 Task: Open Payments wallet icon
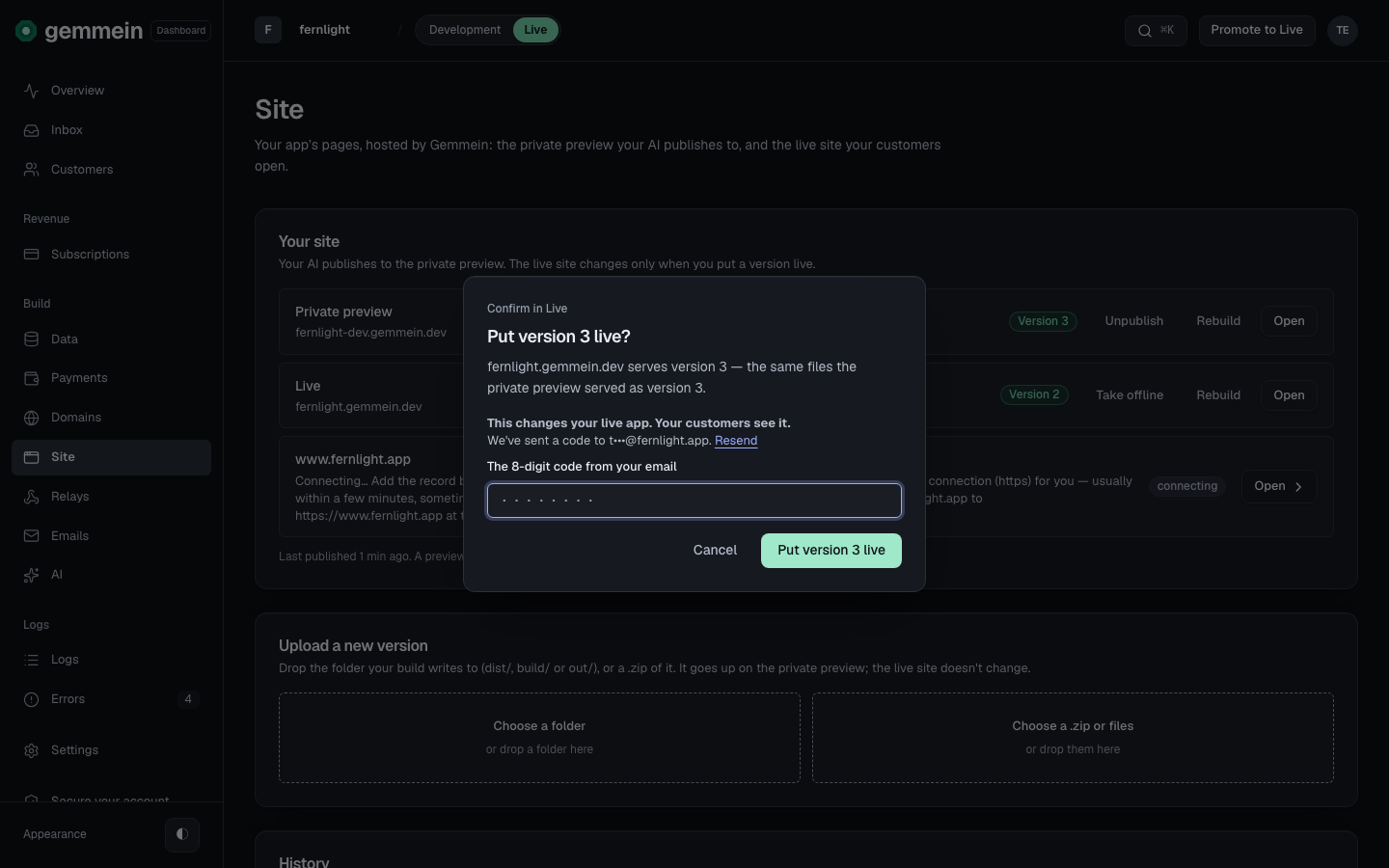(x=32, y=378)
